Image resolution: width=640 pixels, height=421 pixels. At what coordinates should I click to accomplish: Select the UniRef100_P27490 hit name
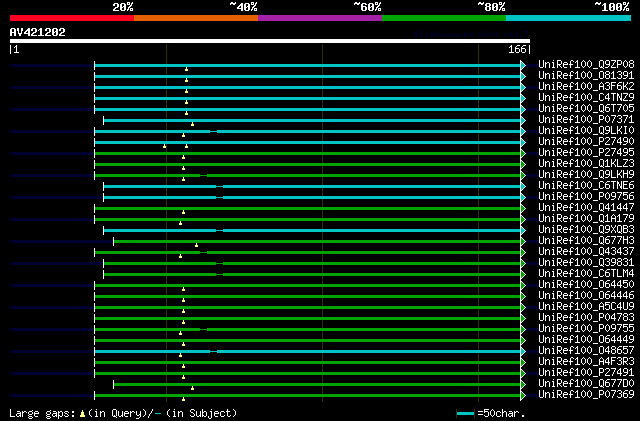click(x=586, y=142)
